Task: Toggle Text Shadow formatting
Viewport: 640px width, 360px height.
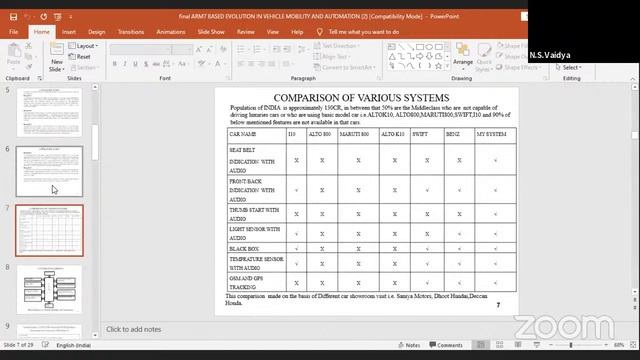Action: pyautogui.click(x=146, y=64)
